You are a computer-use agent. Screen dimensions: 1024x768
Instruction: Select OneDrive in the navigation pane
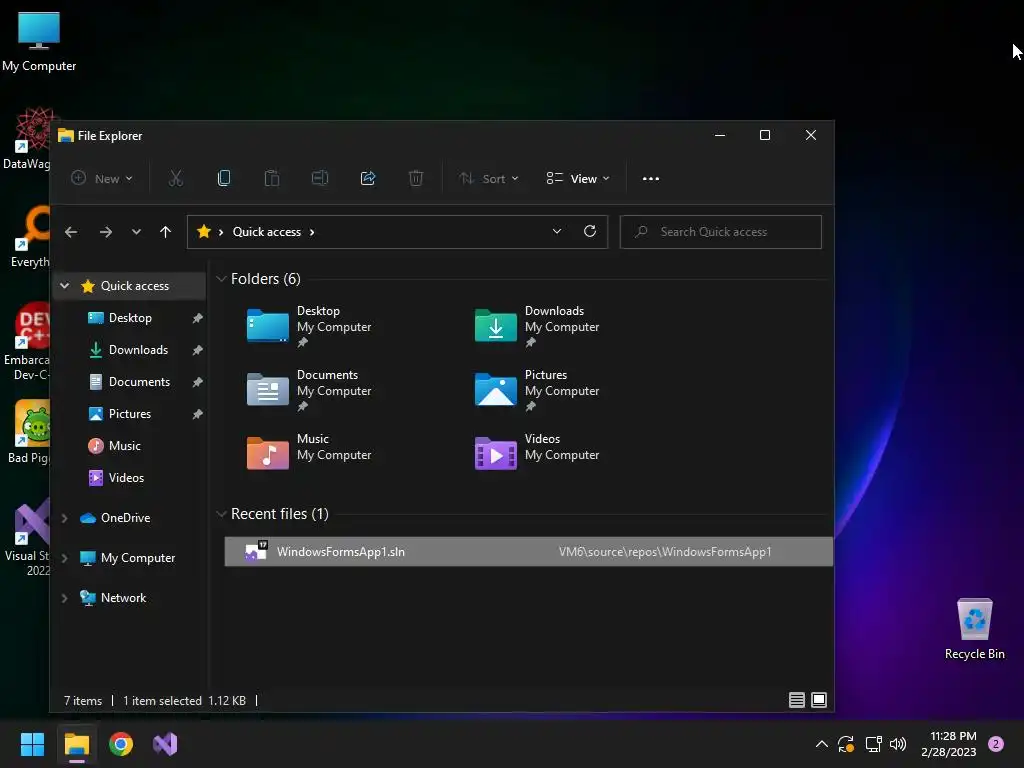click(125, 518)
